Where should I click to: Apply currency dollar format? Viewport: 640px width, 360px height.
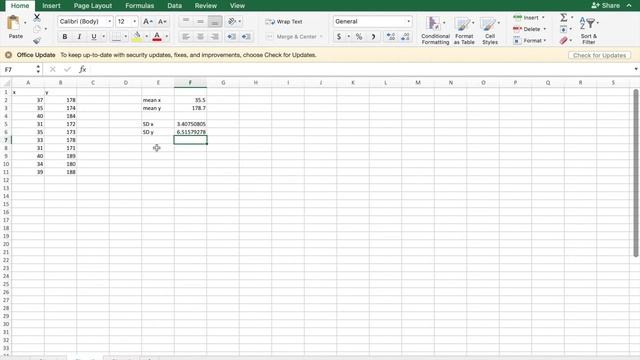339,37
